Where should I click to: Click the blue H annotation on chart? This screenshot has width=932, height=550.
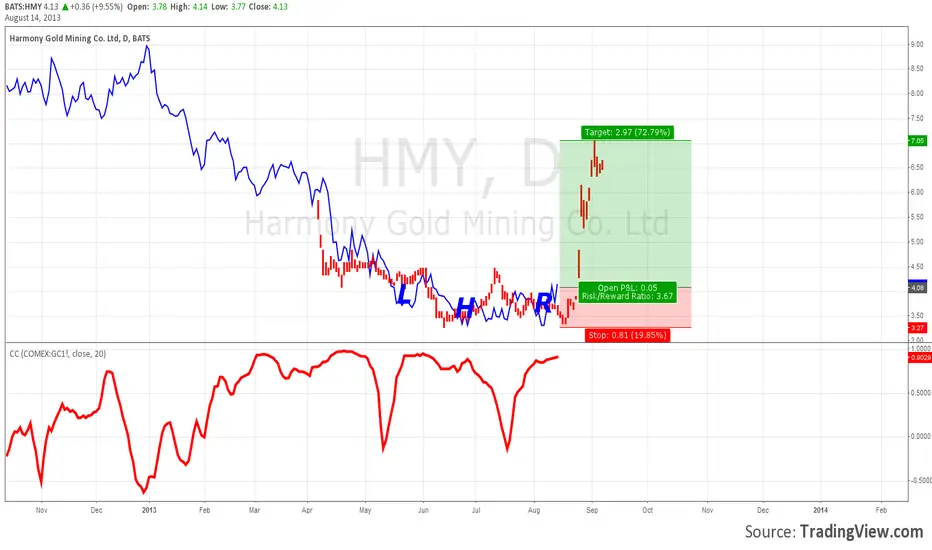pyautogui.click(x=465, y=309)
